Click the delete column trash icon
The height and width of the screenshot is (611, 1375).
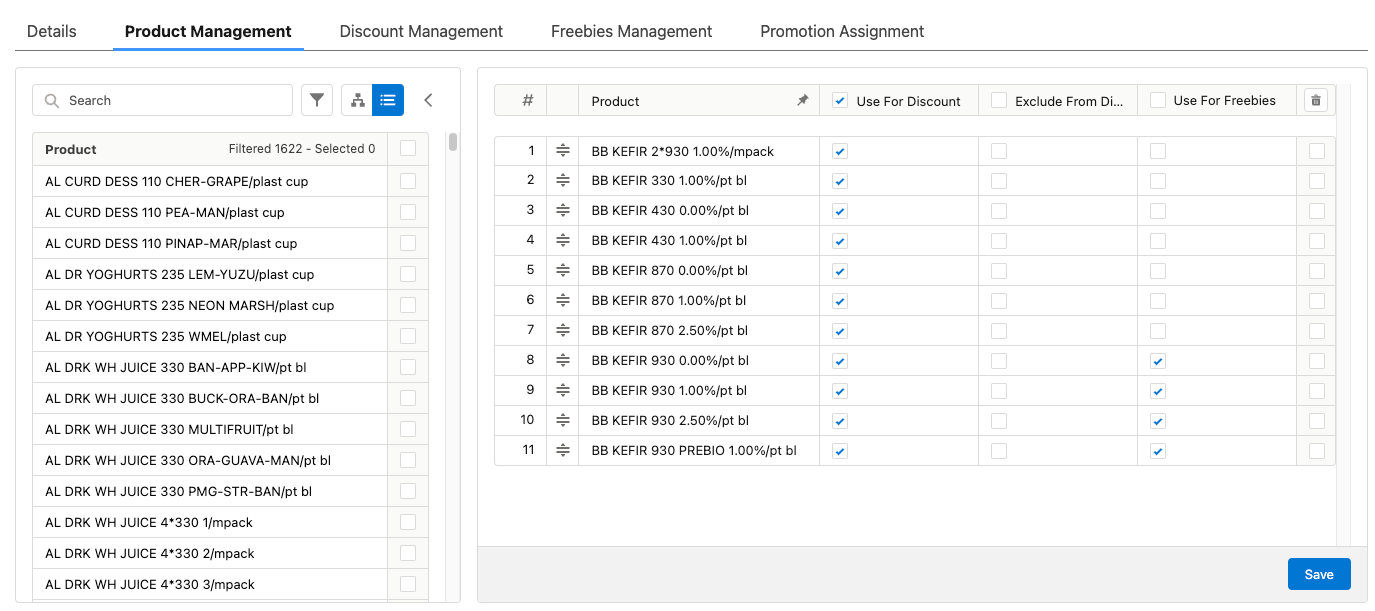(x=1315, y=100)
